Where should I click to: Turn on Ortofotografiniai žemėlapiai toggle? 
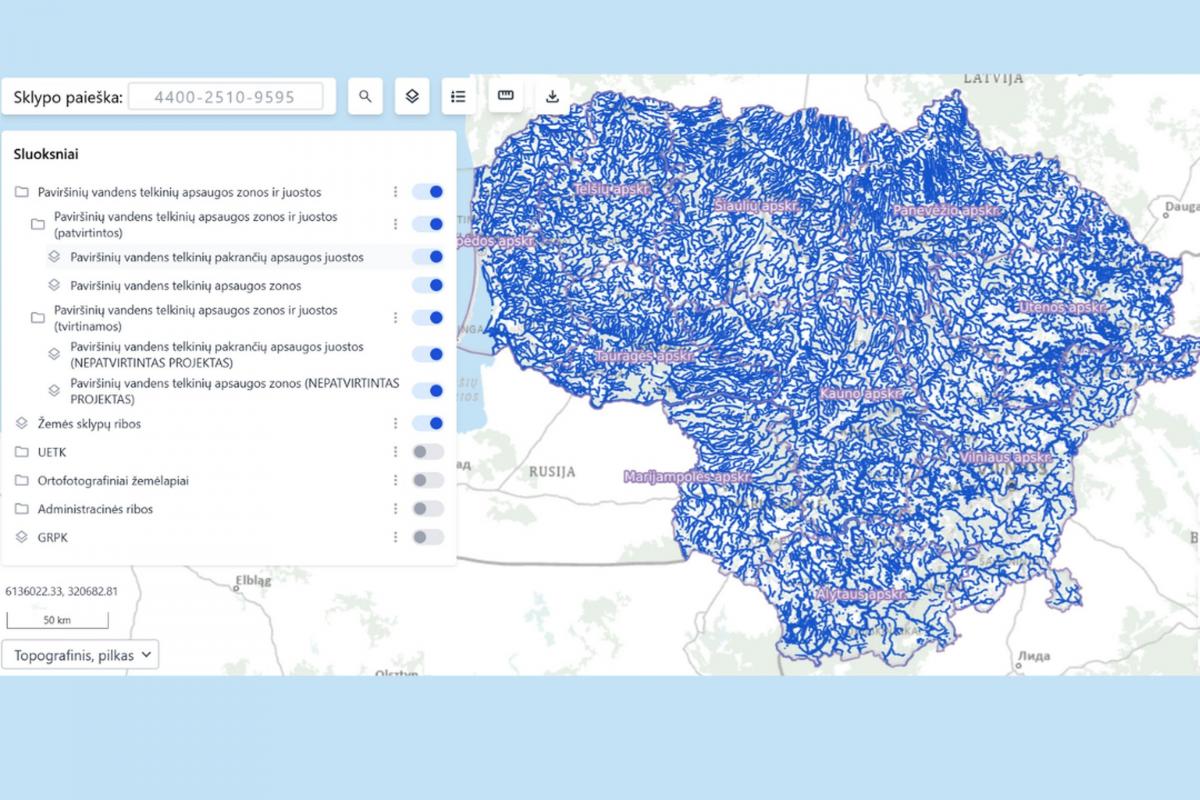pyautogui.click(x=428, y=481)
